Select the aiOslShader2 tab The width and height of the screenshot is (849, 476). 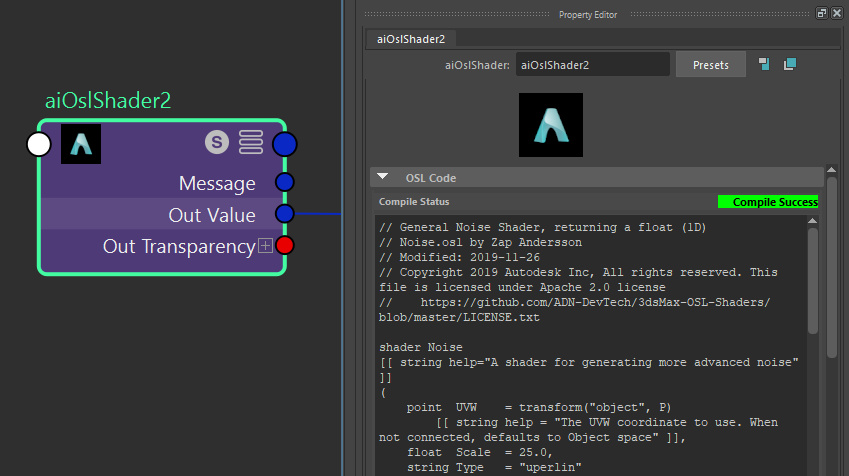tap(411, 39)
